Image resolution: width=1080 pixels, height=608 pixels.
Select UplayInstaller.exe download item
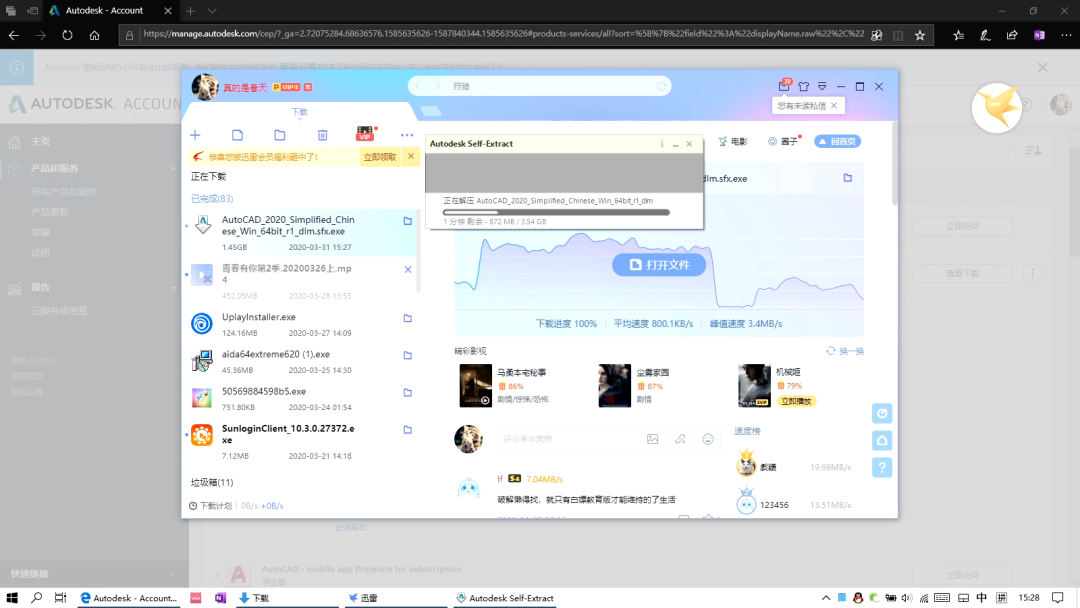coord(300,324)
